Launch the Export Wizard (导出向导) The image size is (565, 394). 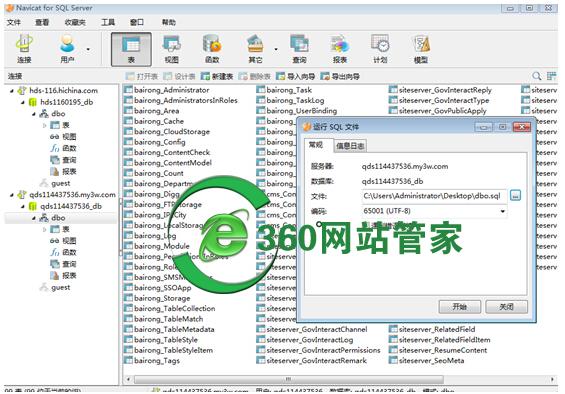coord(340,76)
